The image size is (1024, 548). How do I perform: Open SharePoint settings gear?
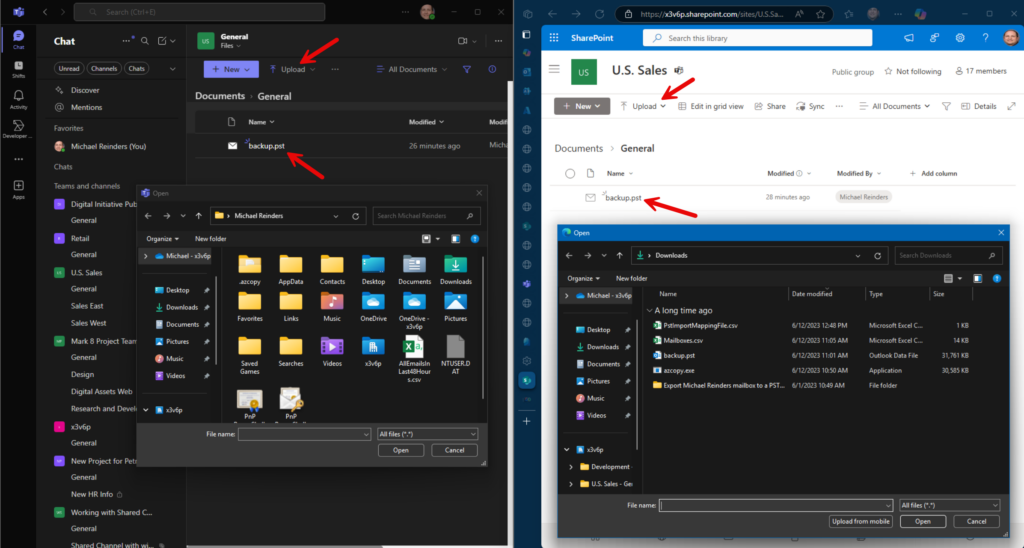pyautogui.click(x=960, y=38)
